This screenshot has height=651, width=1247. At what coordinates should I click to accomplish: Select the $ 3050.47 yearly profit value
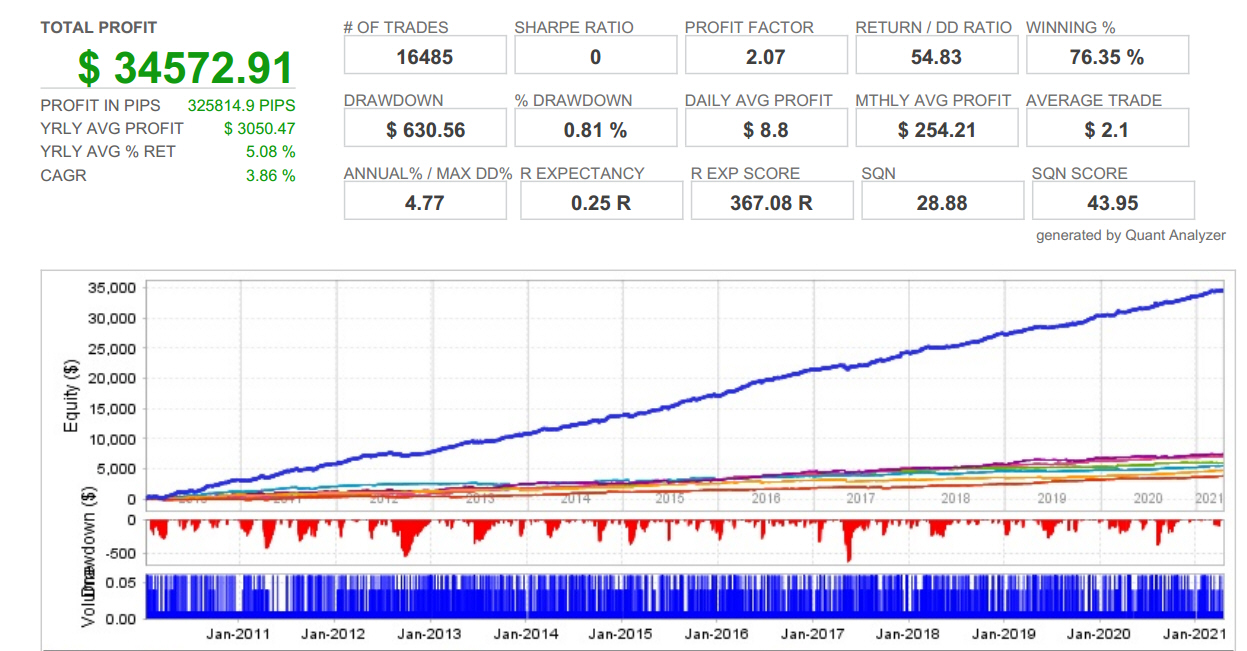pyautogui.click(x=260, y=128)
